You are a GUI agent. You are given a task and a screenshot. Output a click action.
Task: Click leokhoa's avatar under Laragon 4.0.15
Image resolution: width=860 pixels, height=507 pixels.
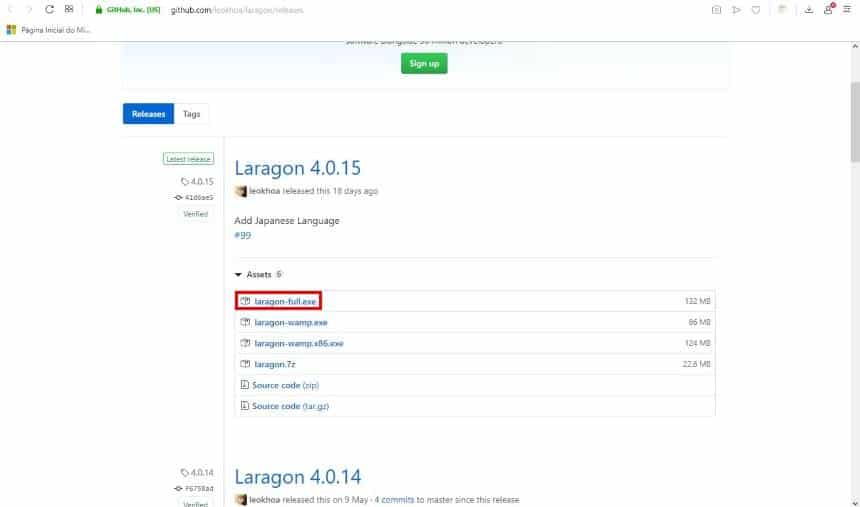coord(241,191)
